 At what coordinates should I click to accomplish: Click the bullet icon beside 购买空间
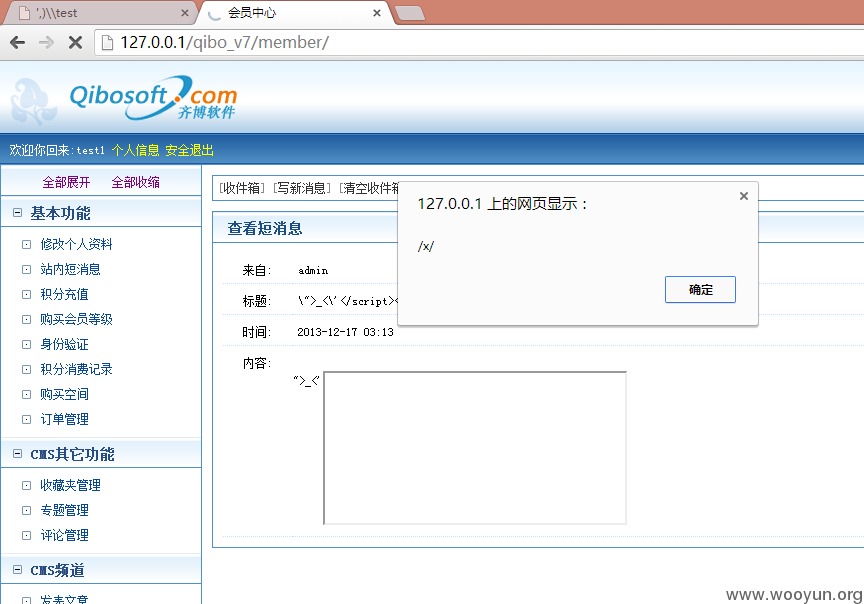(26, 395)
